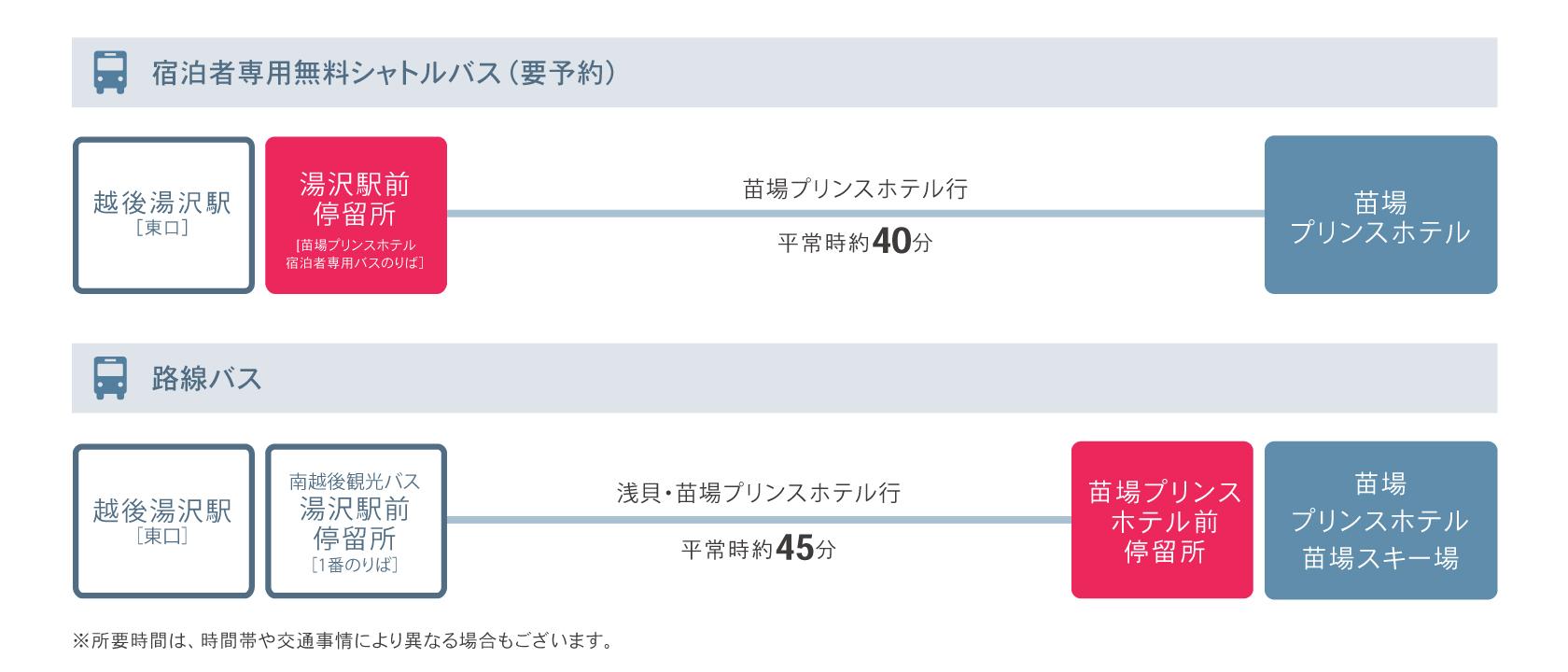Click the bus icon beside 路線バス heading
The width and height of the screenshot is (1568, 672).
[110, 378]
